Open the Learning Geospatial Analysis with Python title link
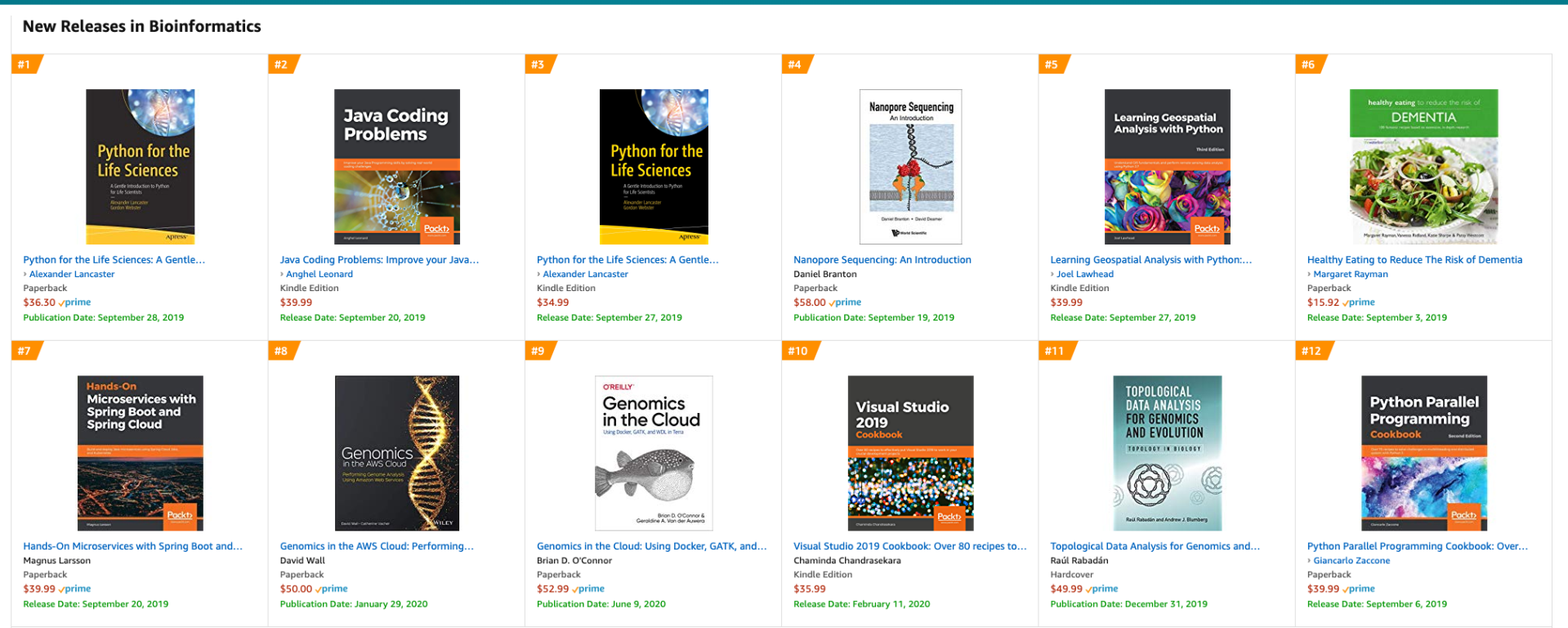Screen dimensions: 1568x628 [1150, 260]
